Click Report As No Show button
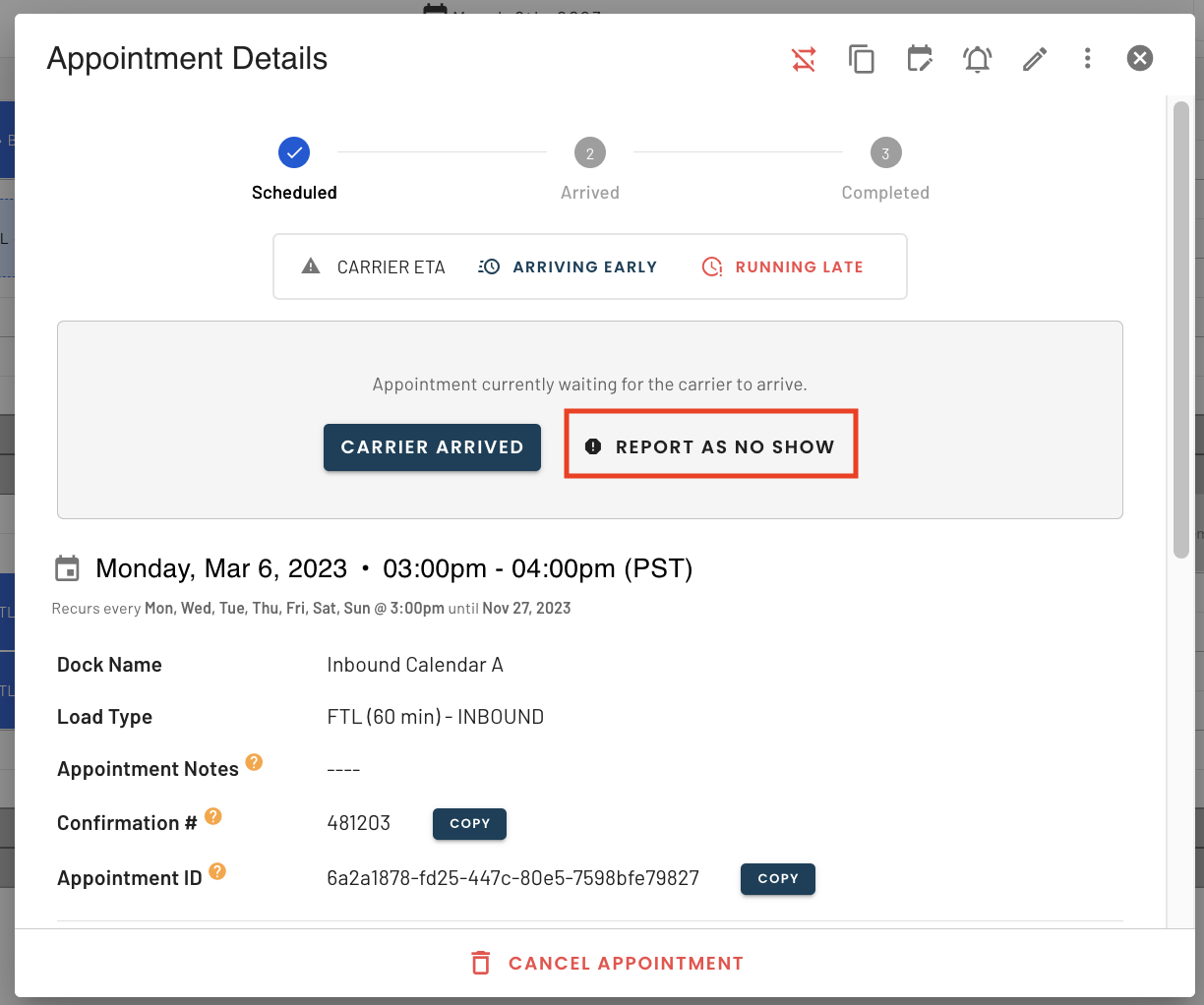1204x1005 pixels. tap(710, 447)
